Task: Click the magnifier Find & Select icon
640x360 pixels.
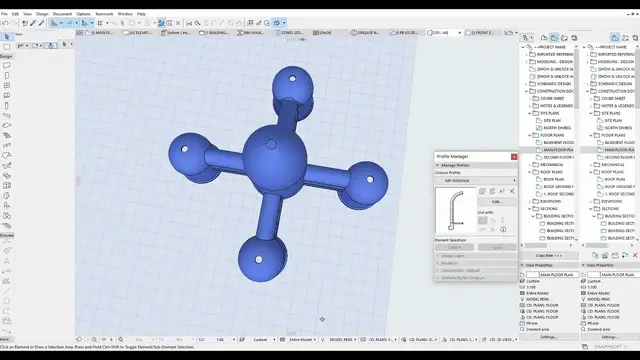Action: [x=197, y=23]
